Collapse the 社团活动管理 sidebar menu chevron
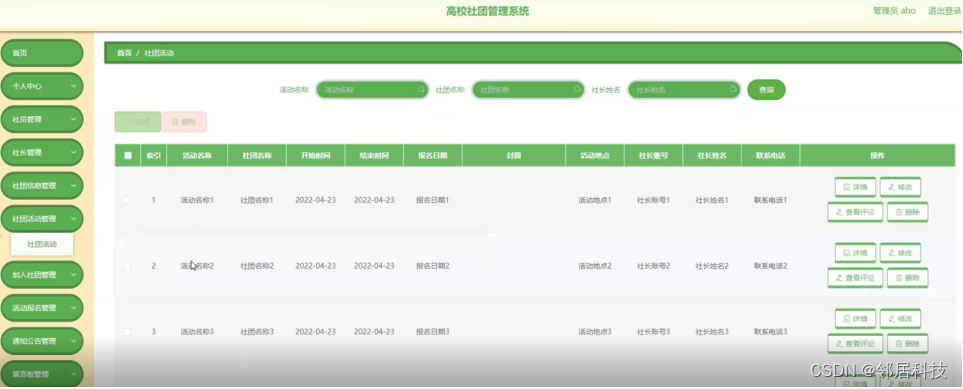This screenshot has width=963, height=389. [x=74, y=219]
